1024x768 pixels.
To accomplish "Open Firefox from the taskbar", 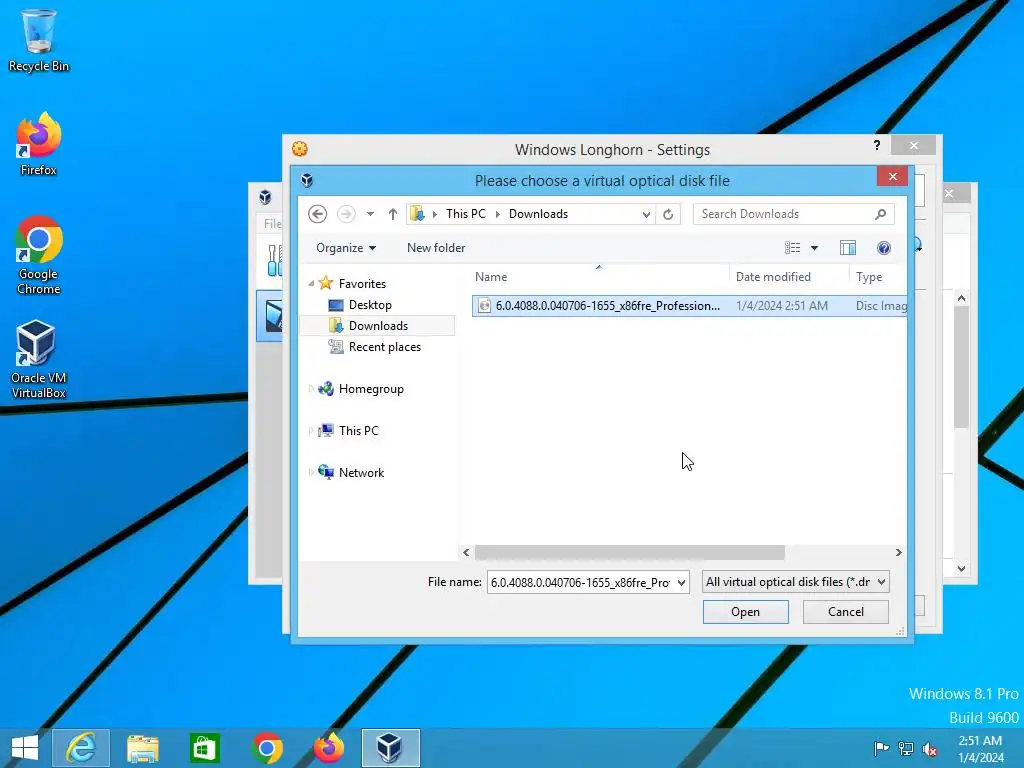I will (328, 748).
